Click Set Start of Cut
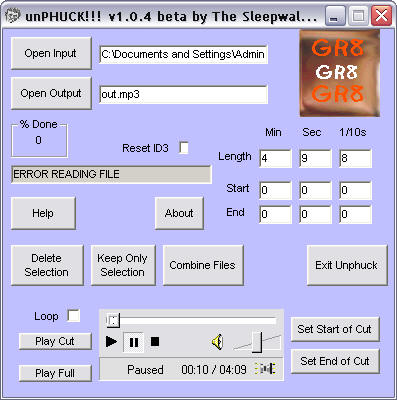This screenshot has height=400, width=397. pyautogui.click(x=335, y=329)
